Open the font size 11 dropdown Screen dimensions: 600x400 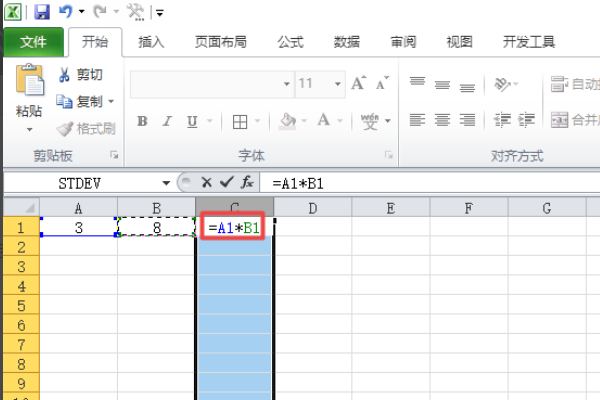(338, 84)
